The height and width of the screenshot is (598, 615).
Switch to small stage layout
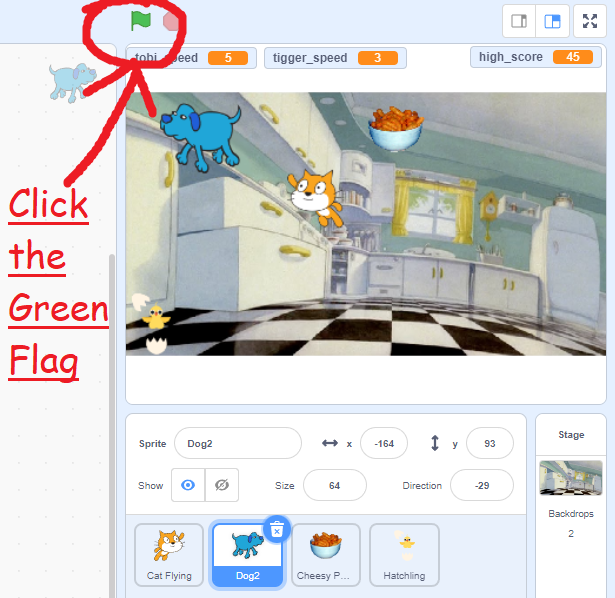[519, 21]
